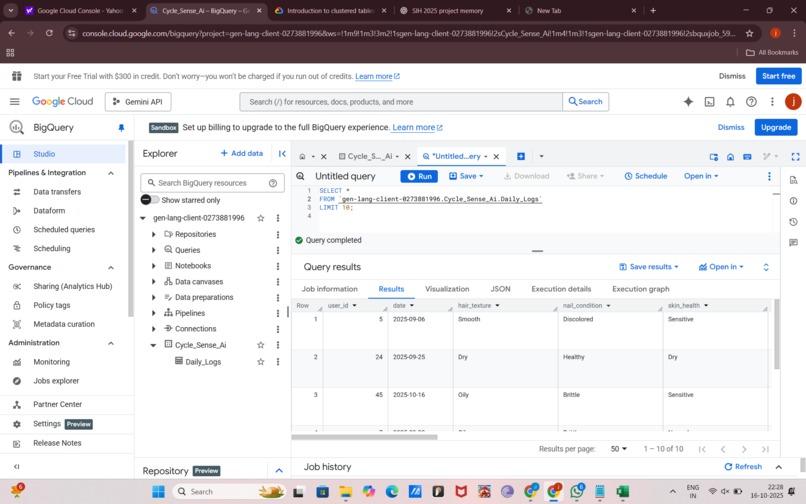Click the horizontal results scrollbar
This screenshot has height=504, width=806.
(364, 437)
